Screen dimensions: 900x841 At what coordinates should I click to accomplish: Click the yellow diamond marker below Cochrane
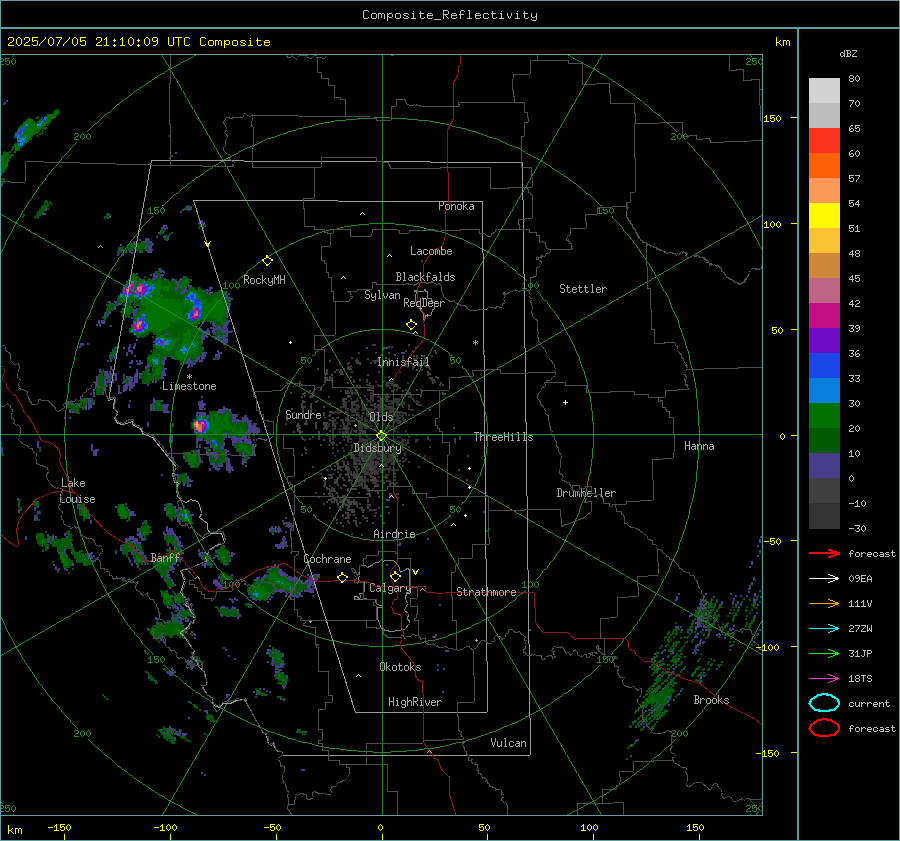click(343, 577)
